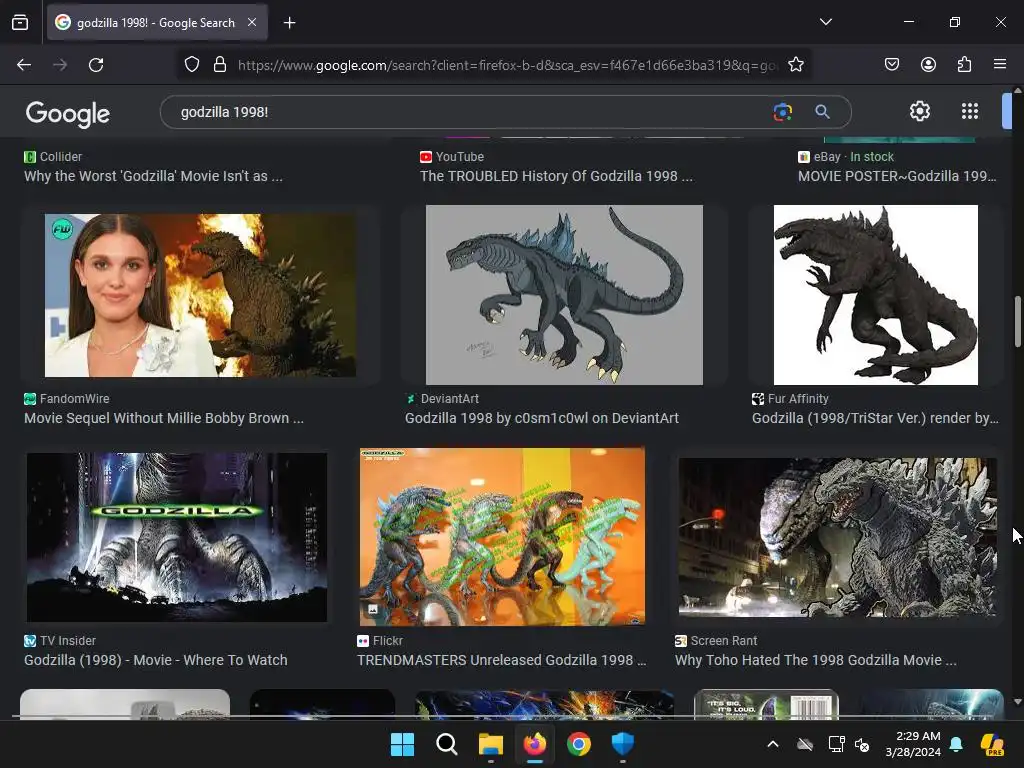Click the Google search magnifier button
1024x768 pixels.
822,112
